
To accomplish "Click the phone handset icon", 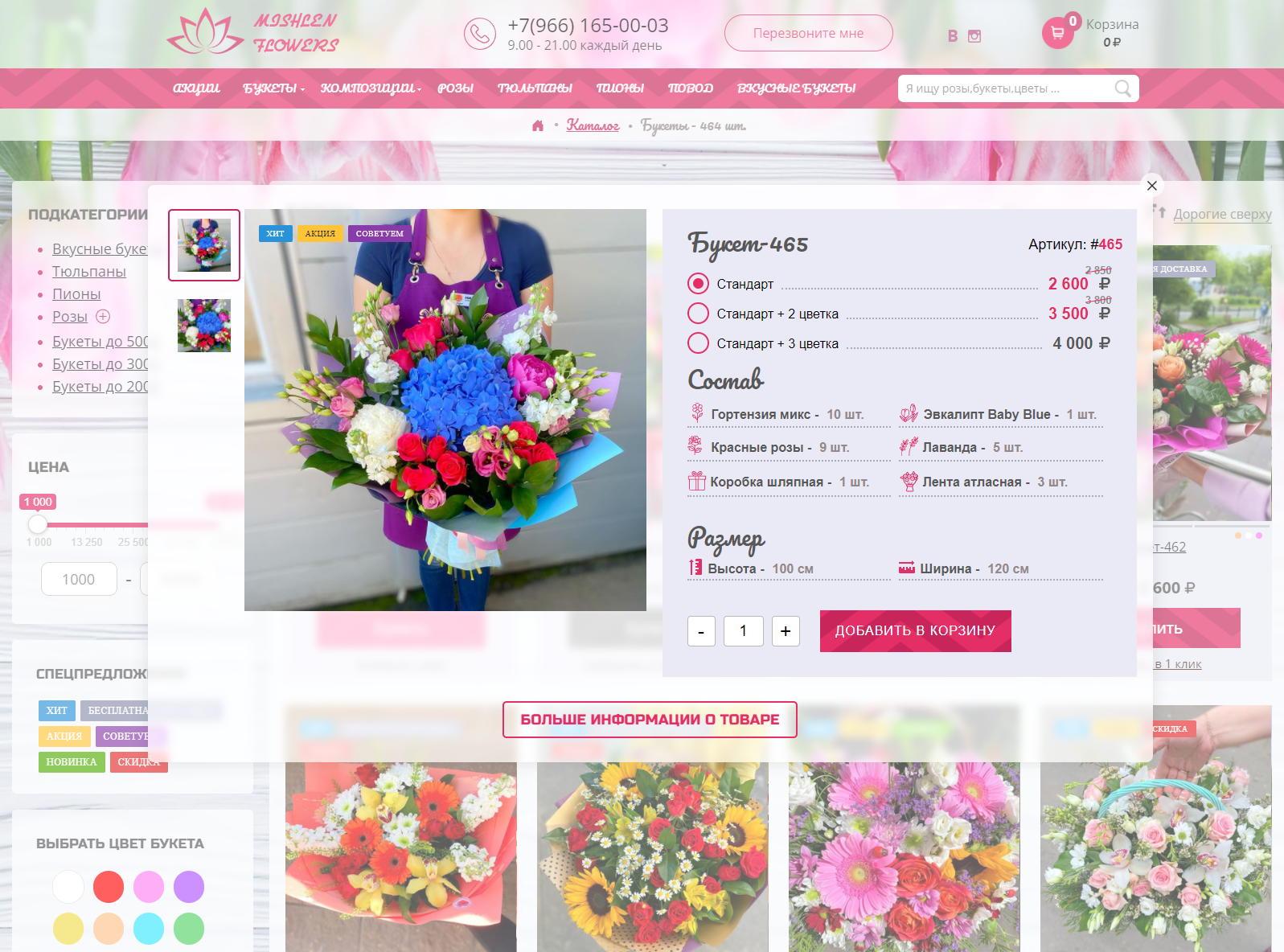I will click(480, 34).
